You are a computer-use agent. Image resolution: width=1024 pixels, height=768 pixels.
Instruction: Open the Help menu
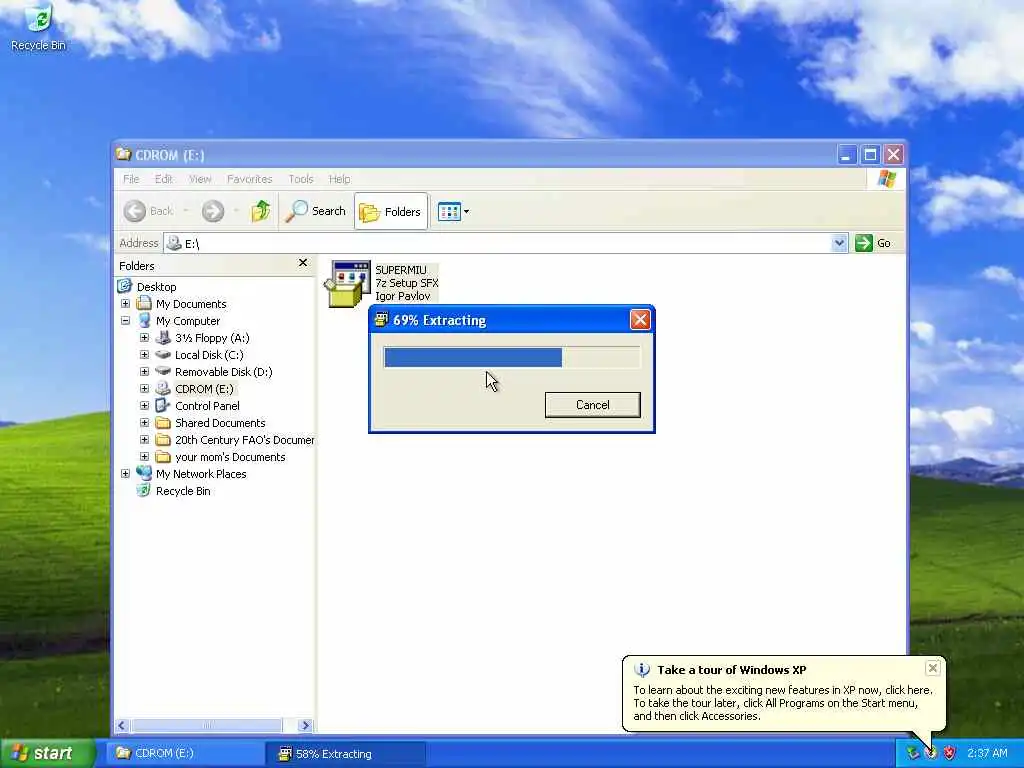[x=339, y=179]
